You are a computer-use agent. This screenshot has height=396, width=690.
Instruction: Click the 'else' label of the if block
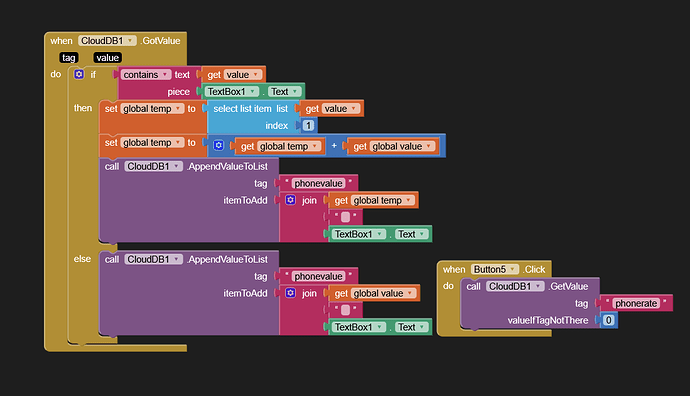click(82, 259)
